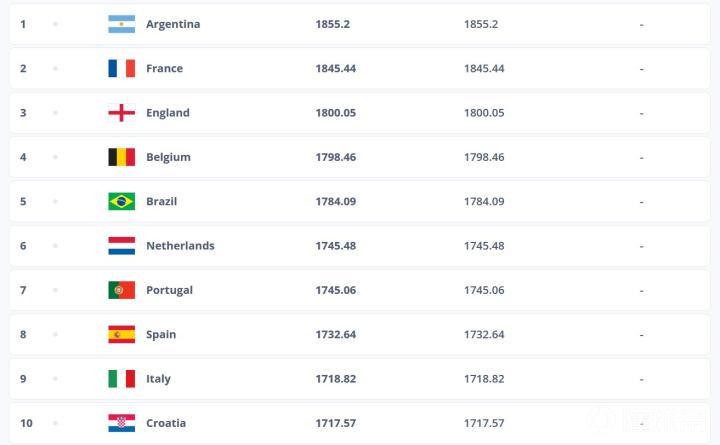Viewport: 720px width, 445px height.
Task: Click the France flag icon
Action: click(x=121, y=68)
